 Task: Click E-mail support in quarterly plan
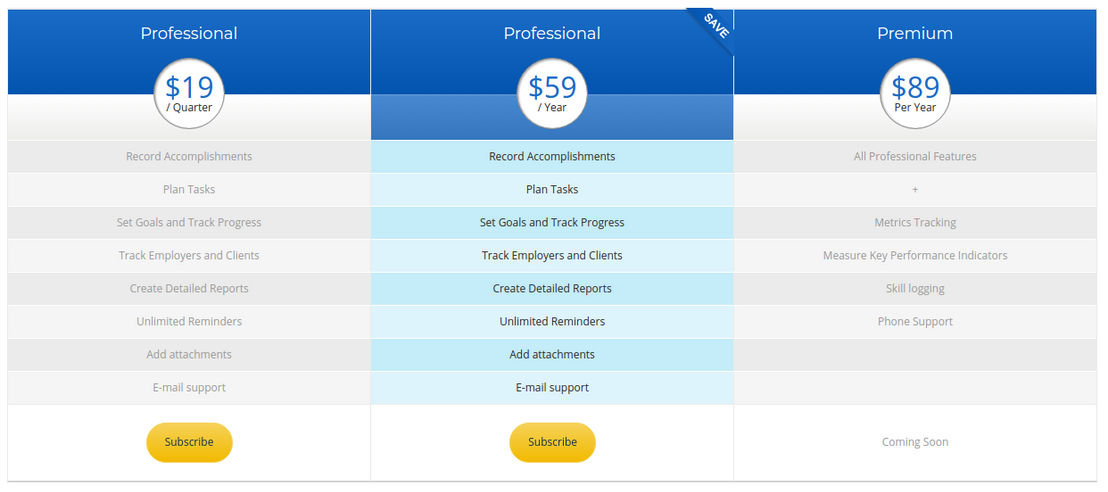tap(189, 387)
